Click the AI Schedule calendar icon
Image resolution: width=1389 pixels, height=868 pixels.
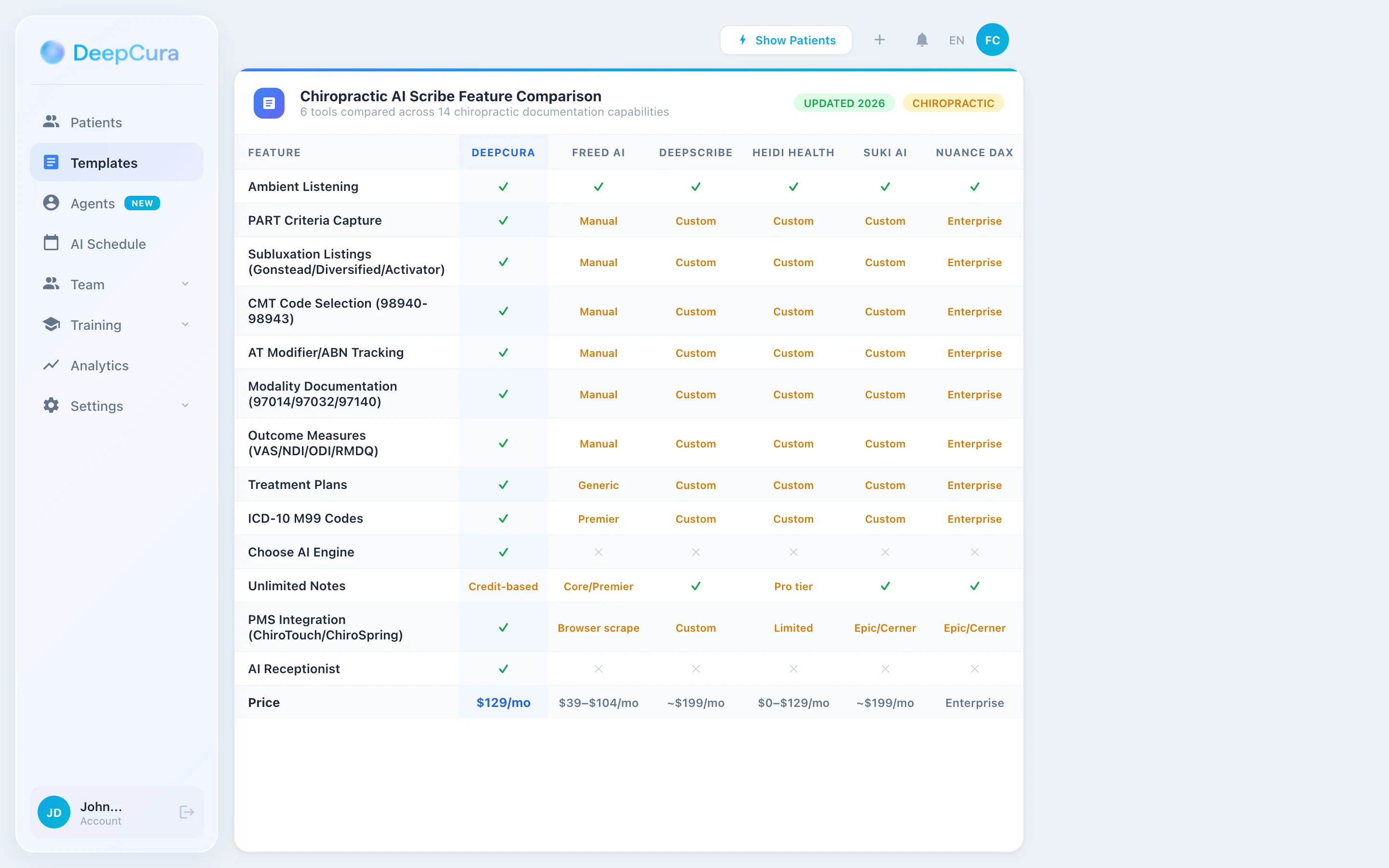pyautogui.click(x=51, y=244)
